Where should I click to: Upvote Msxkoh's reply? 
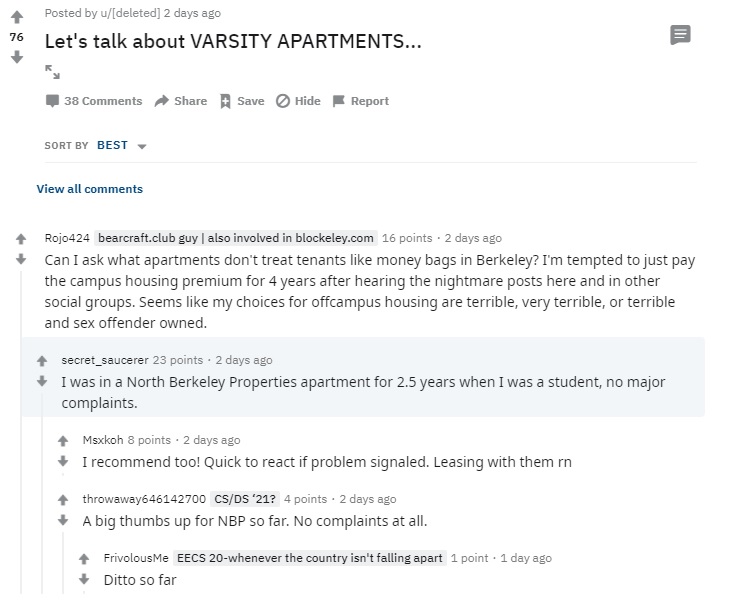pos(63,441)
